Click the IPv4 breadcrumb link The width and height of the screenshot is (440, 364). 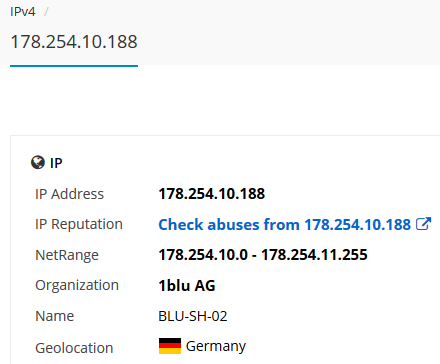click(23, 12)
